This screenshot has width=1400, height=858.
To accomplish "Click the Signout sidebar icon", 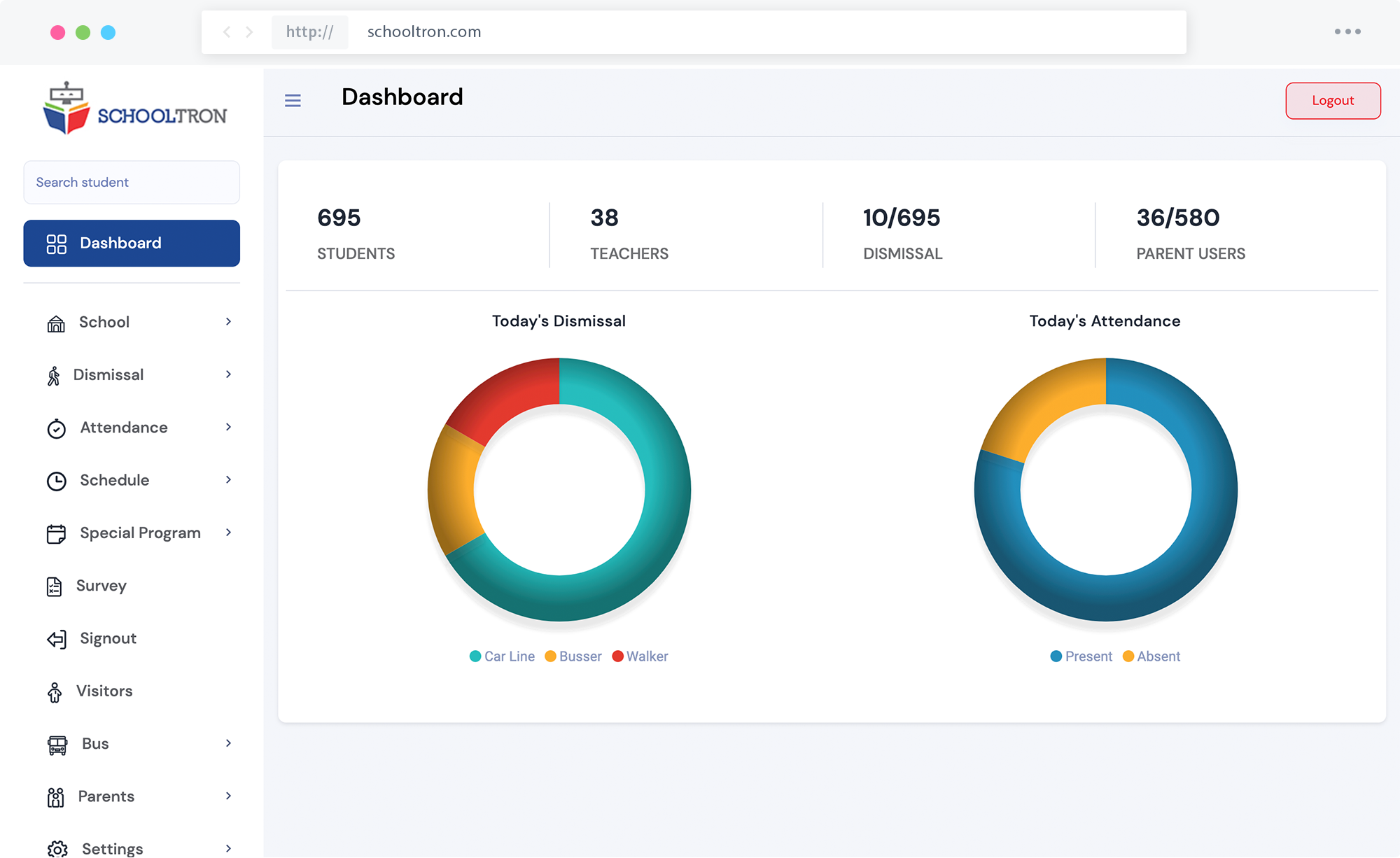I will [55, 638].
